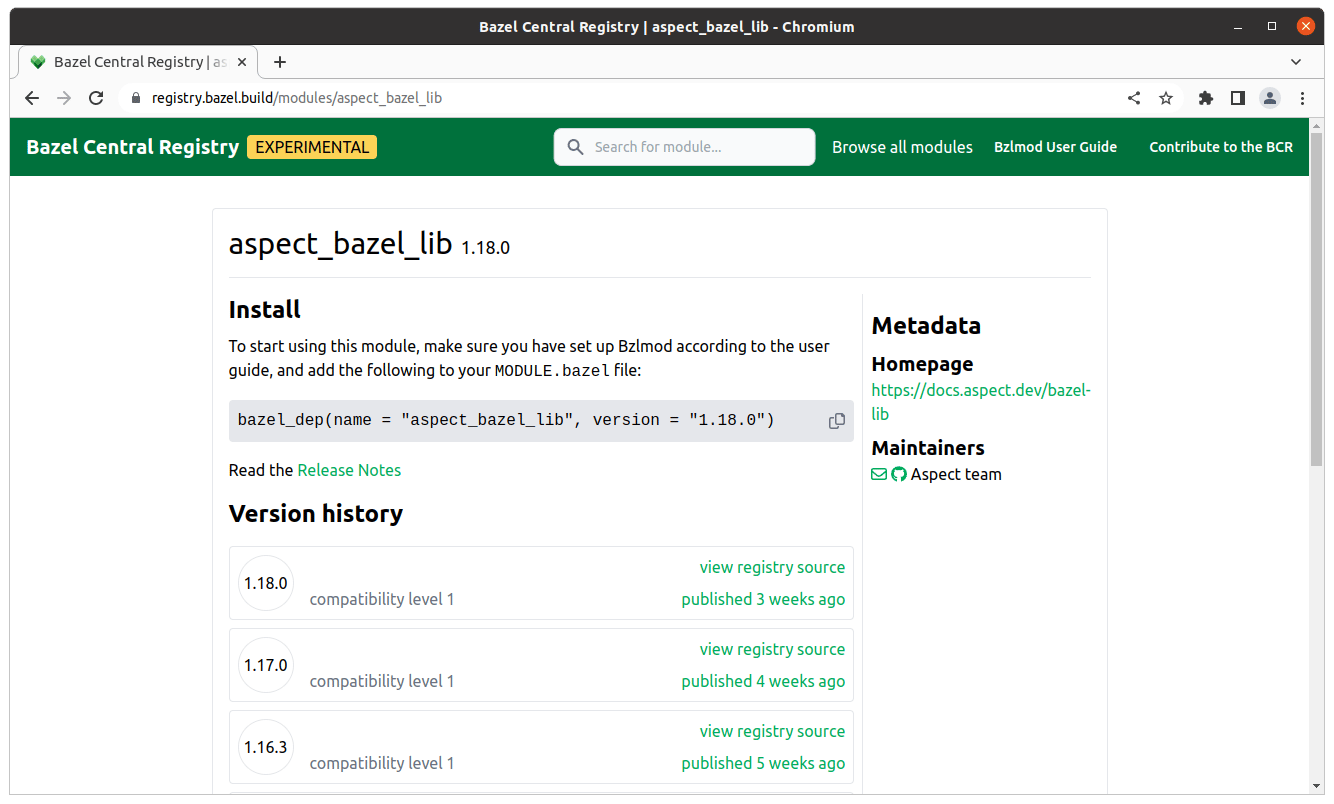Minimize the Chromium window
This screenshot has width=1334, height=804.
pos(1240,27)
